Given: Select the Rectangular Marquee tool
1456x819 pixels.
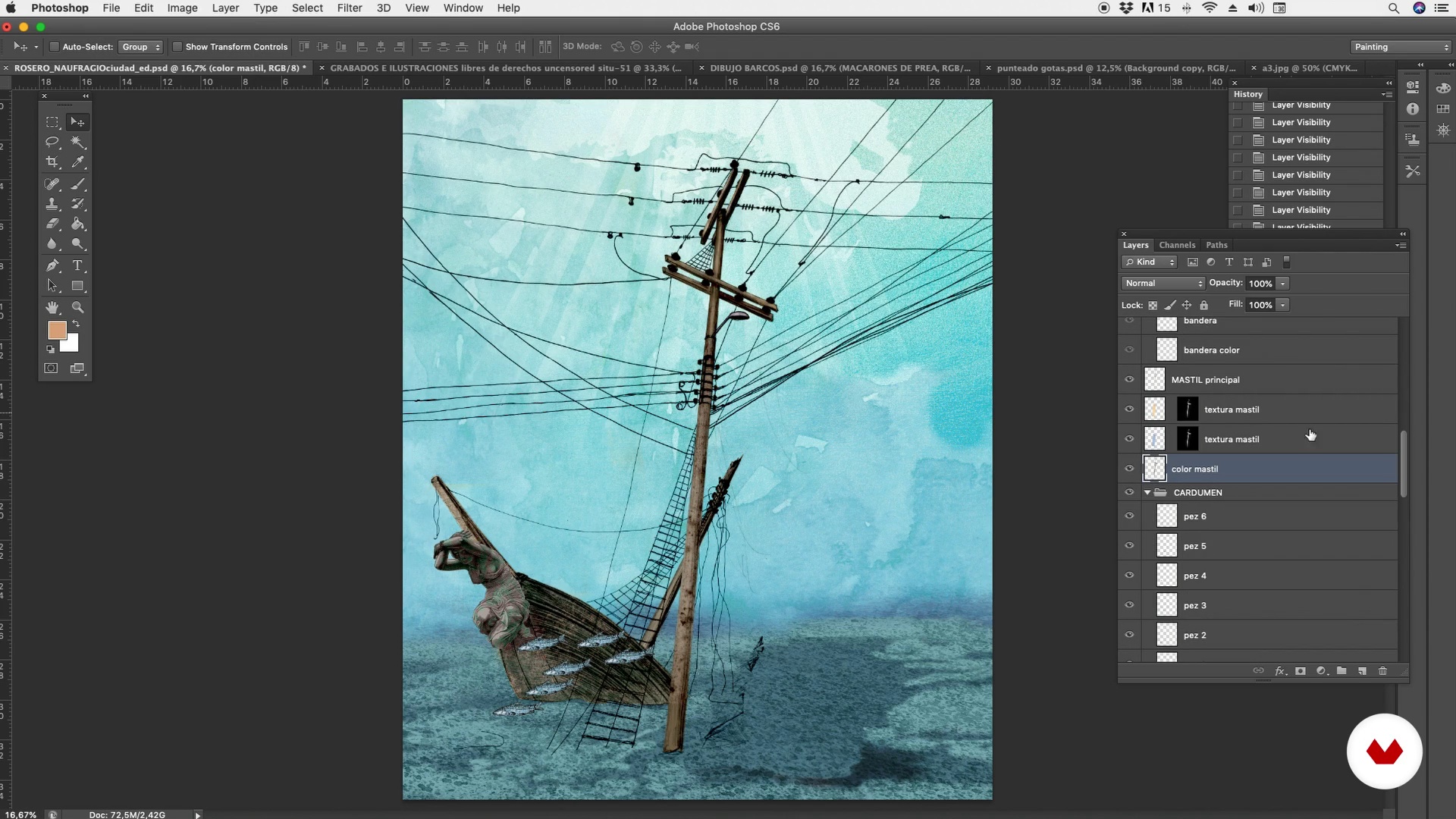Looking at the screenshot, I should click(x=52, y=122).
